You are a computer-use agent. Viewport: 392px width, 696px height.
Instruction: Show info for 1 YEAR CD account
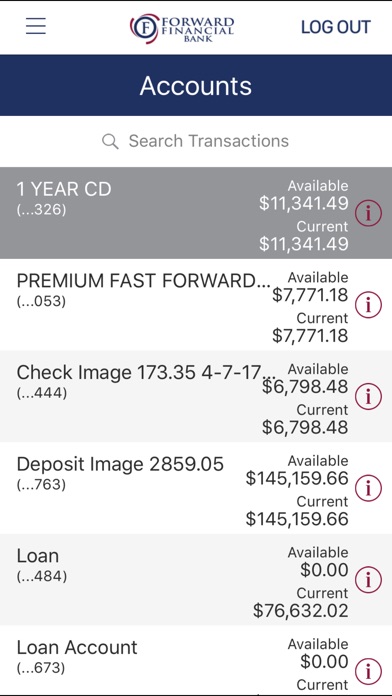[368, 213]
